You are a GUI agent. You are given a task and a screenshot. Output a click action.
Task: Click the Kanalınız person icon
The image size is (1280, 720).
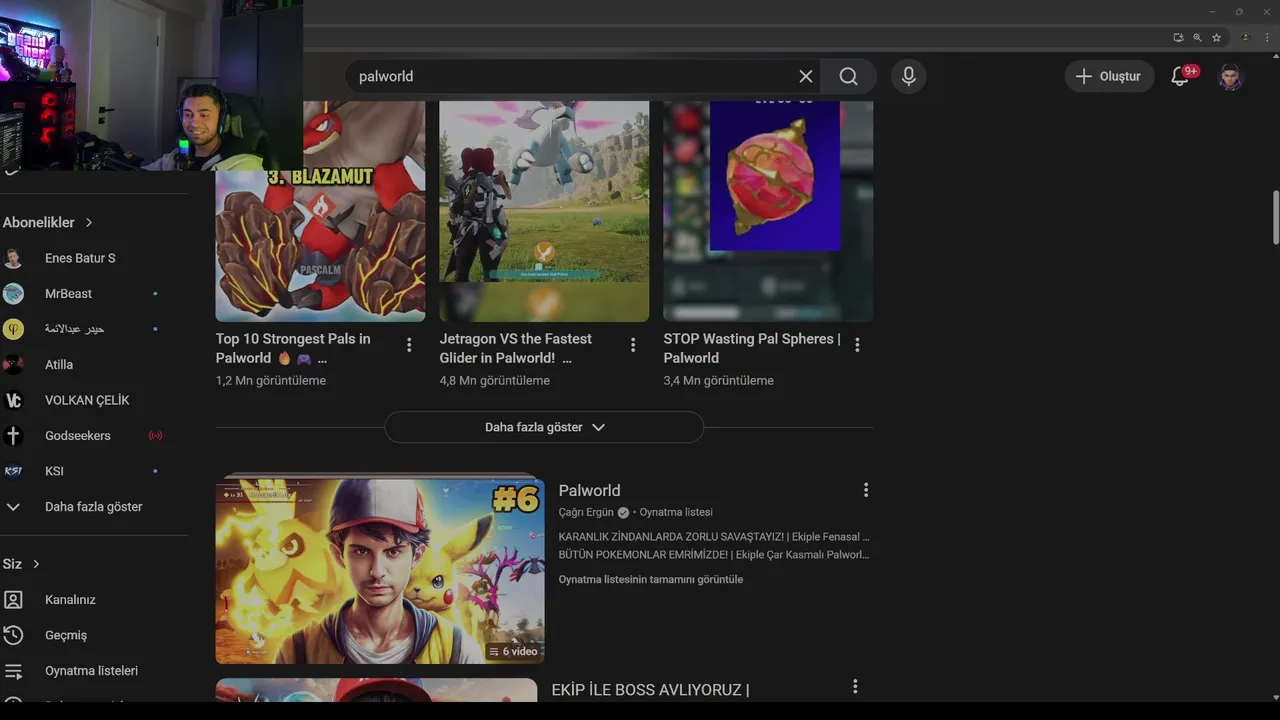(13, 600)
